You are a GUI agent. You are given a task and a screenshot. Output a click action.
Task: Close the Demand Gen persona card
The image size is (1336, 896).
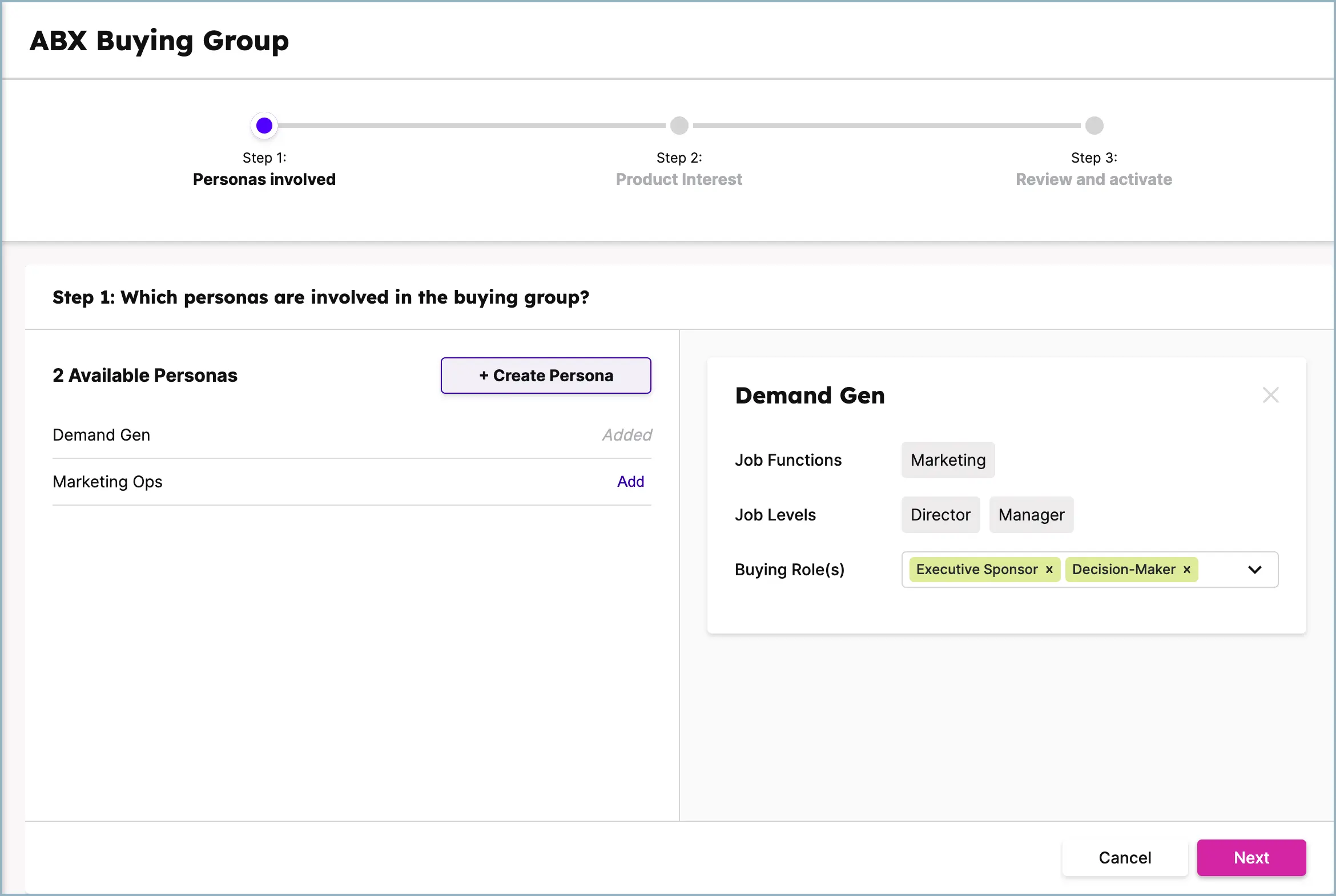(x=1270, y=395)
